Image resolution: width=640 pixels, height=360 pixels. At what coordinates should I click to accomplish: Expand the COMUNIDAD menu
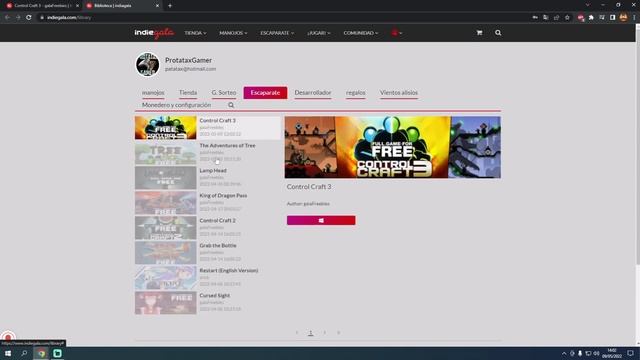(360, 33)
